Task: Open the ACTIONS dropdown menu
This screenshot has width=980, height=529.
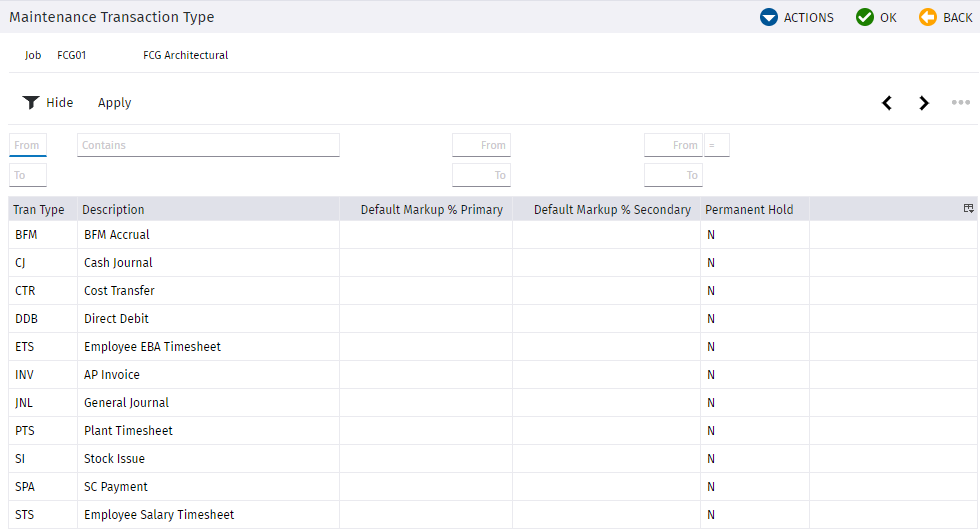Action: coord(797,18)
